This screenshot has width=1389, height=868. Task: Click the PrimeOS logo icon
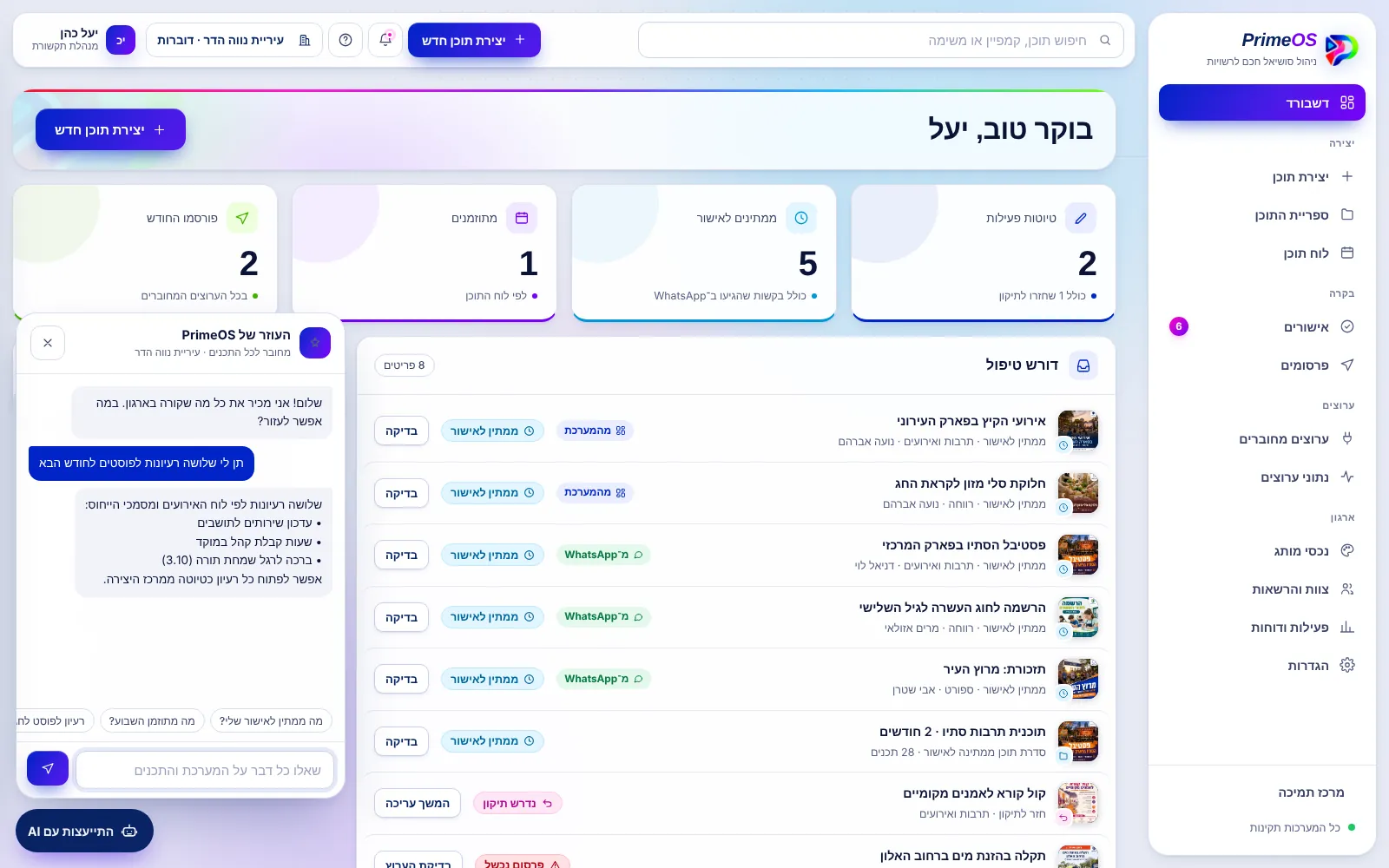pos(1341,49)
